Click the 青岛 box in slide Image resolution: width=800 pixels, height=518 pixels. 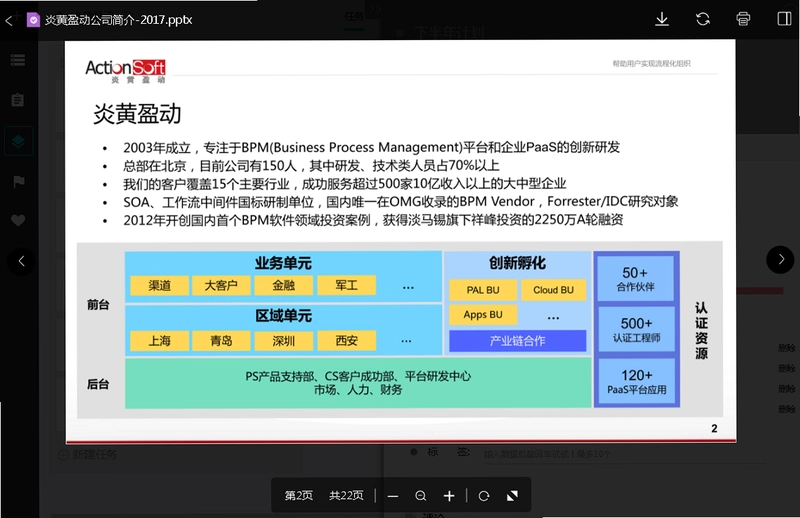pyautogui.click(x=221, y=340)
